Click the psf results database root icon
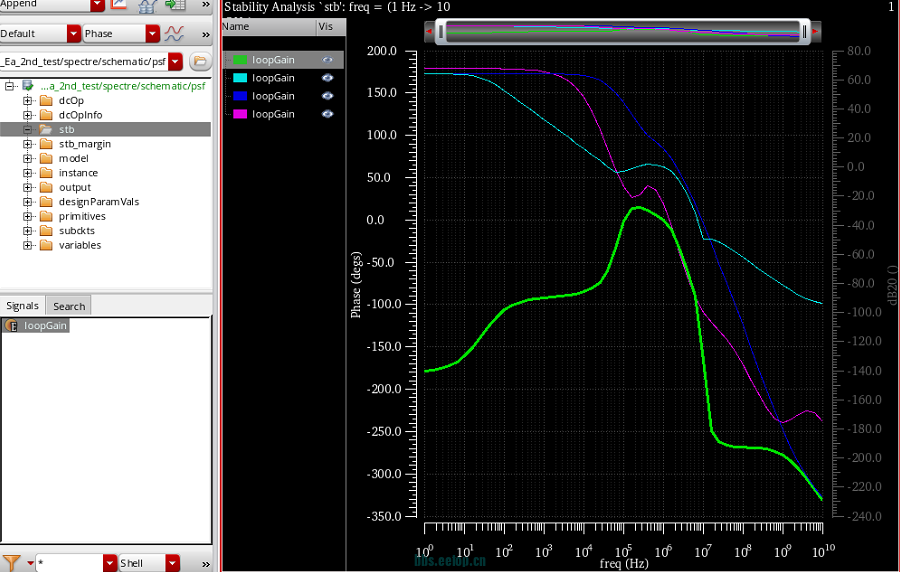This screenshot has height=572, width=900. (28, 86)
